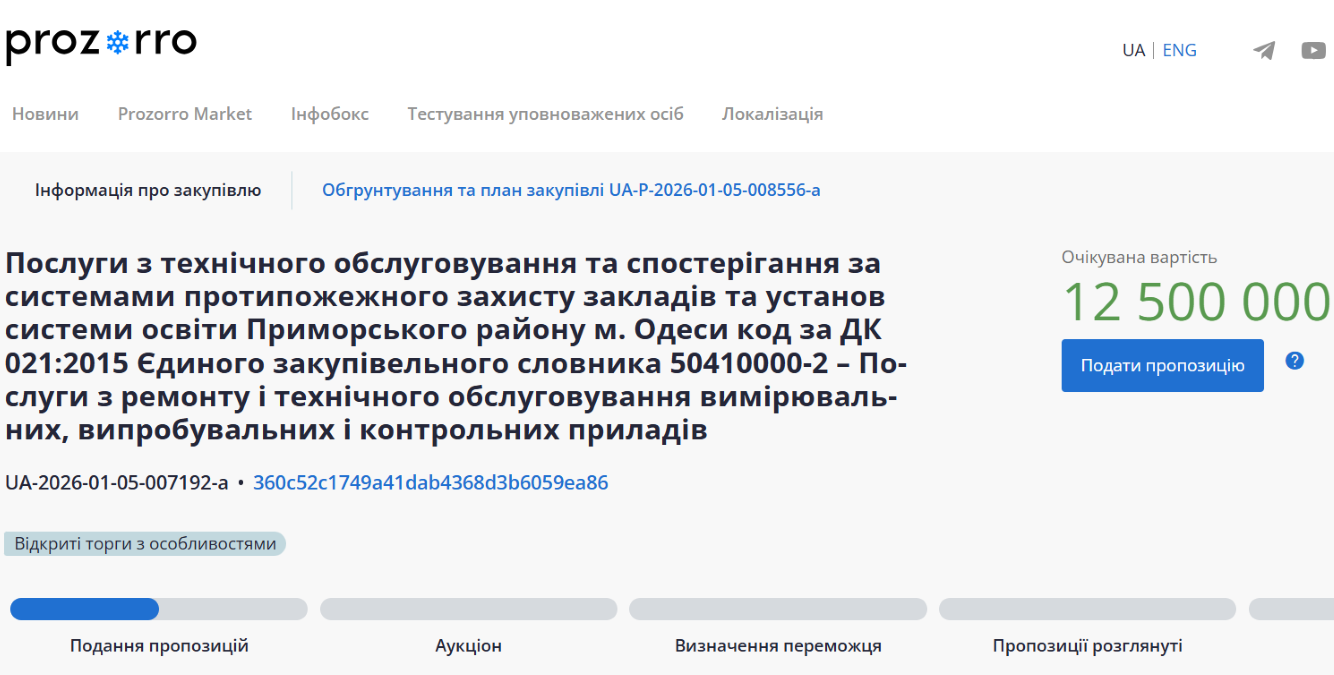Viewport: 1334px width, 675px height.
Task: Open the 360c52c1749a41dab4368d3b6059ea86 hash link
Action: click(x=430, y=483)
